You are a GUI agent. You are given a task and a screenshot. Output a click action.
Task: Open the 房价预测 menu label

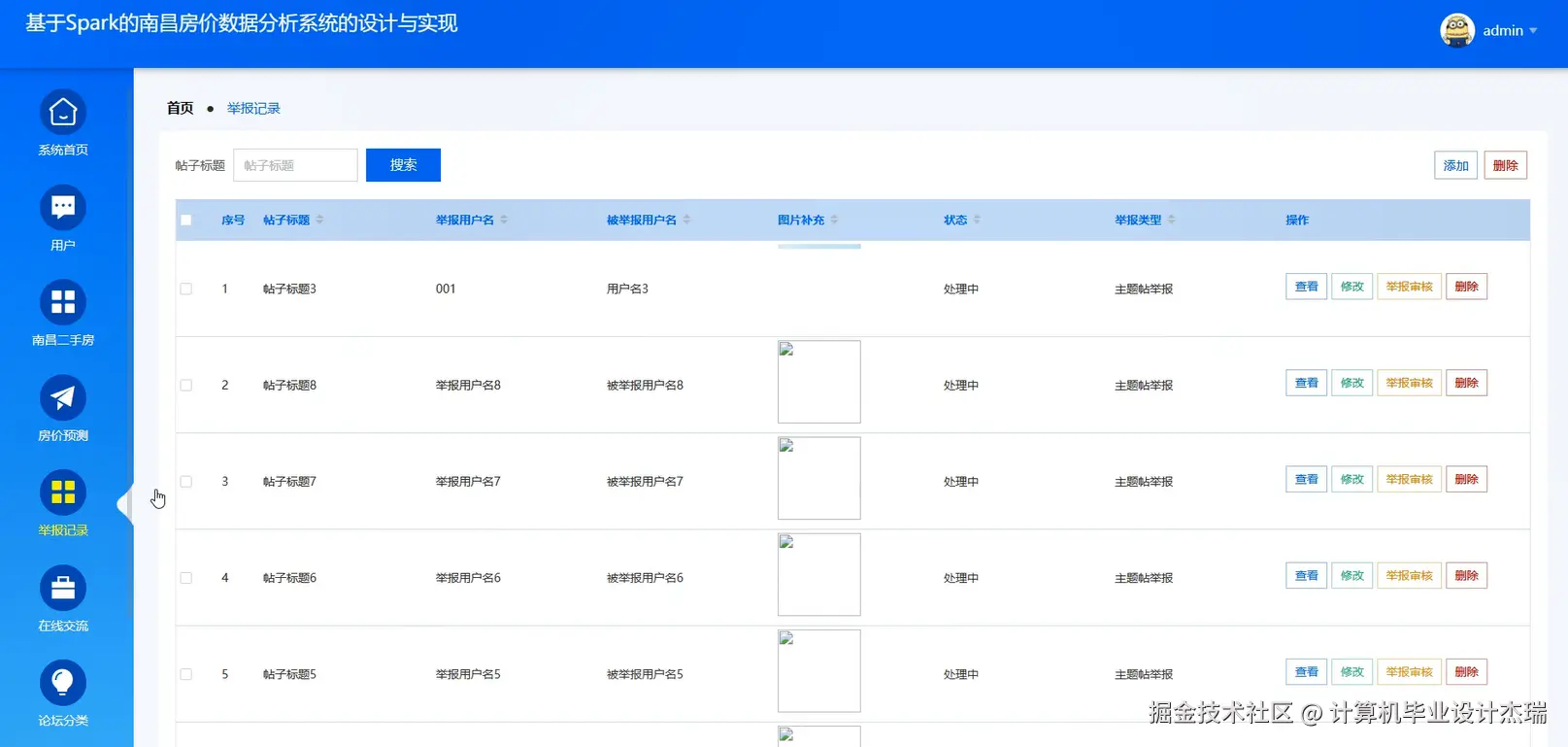click(x=63, y=435)
